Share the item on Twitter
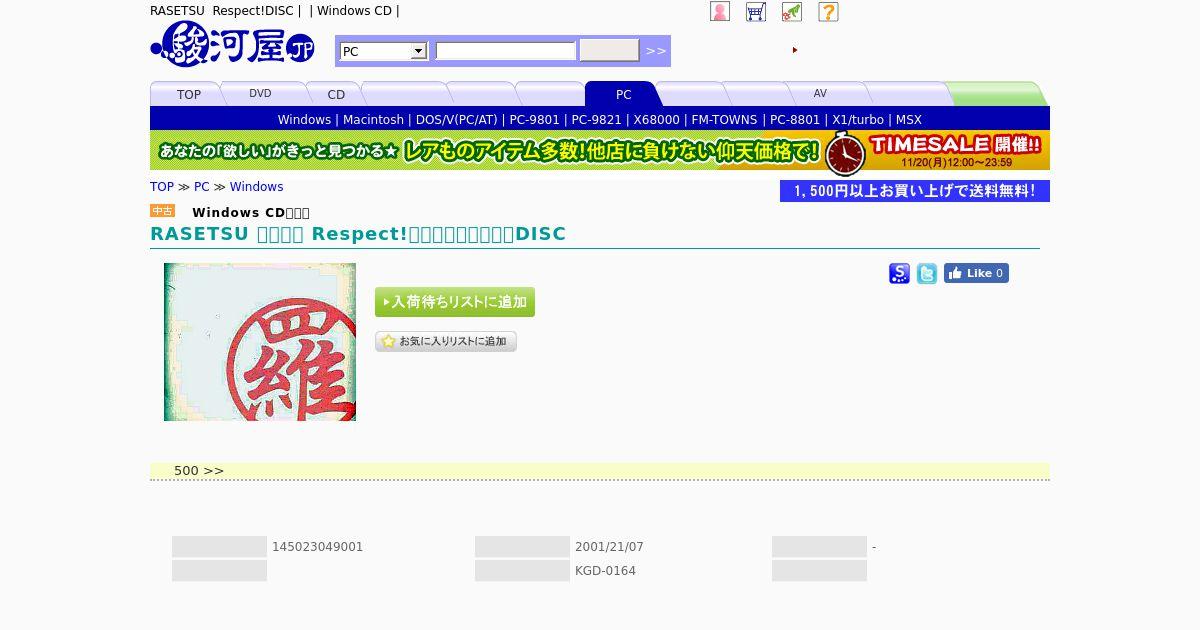 point(927,273)
